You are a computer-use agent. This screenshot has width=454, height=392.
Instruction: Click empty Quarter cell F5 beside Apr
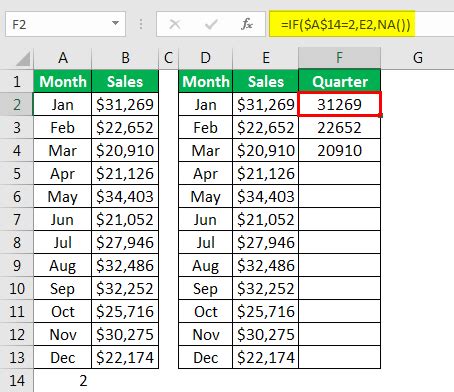click(x=340, y=173)
